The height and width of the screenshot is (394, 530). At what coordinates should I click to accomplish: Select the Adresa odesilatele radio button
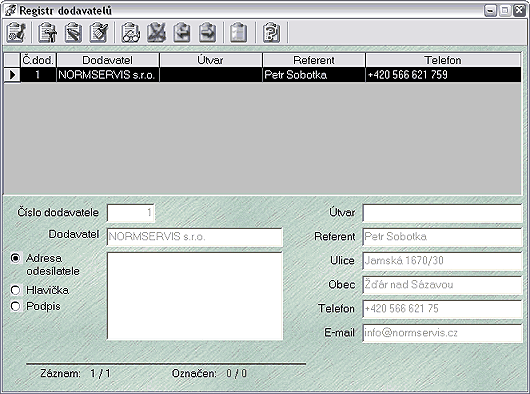[x=16, y=258]
